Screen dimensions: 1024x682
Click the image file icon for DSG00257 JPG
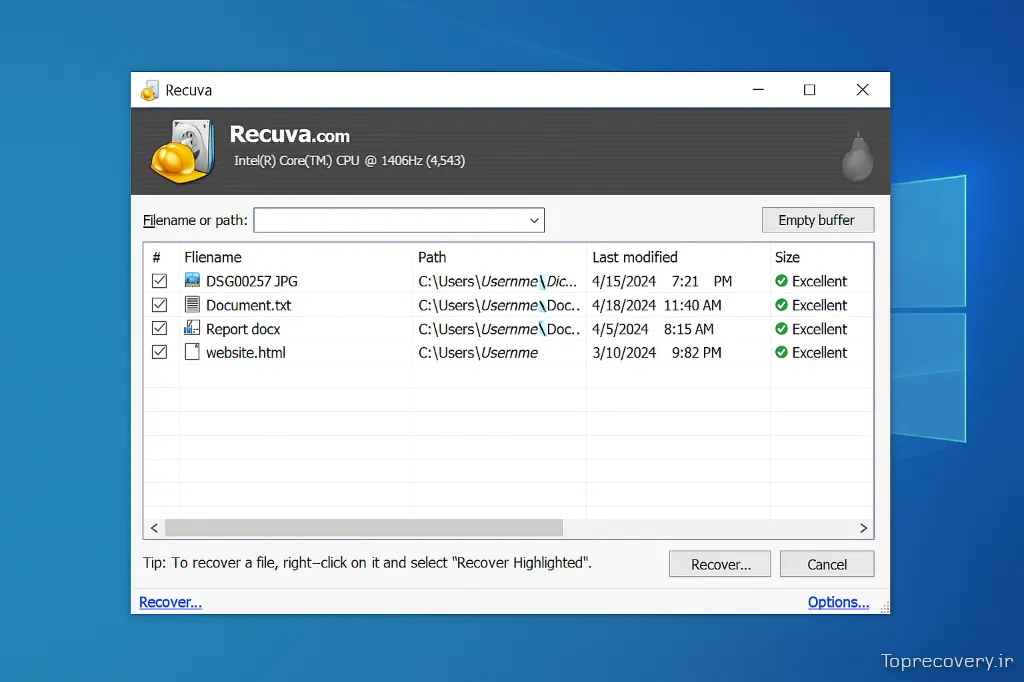(193, 281)
